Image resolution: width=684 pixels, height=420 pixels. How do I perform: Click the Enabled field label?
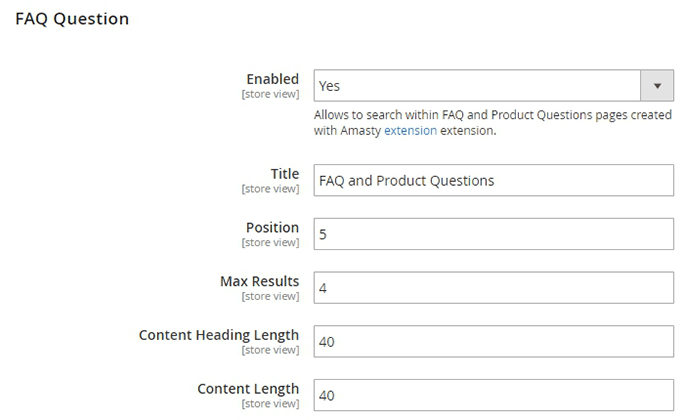point(272,79)
